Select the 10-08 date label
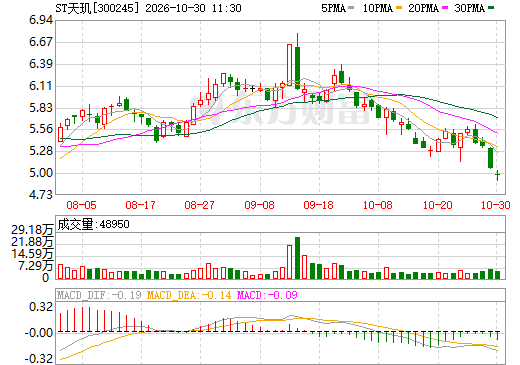 pyautogui.click(x=378, y=205)
